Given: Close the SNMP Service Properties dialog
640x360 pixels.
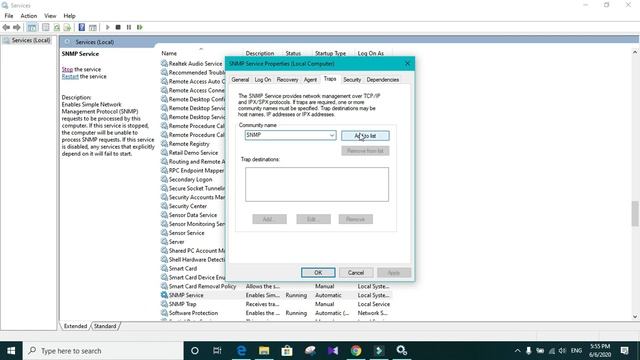Looking at the screenshot, I should tap(407, 63).
